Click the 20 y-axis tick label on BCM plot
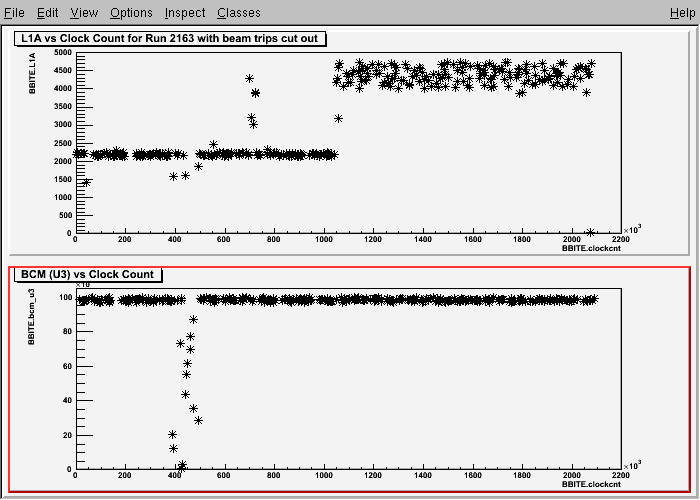This screenshot has width=700, height=500. (67, 435)
